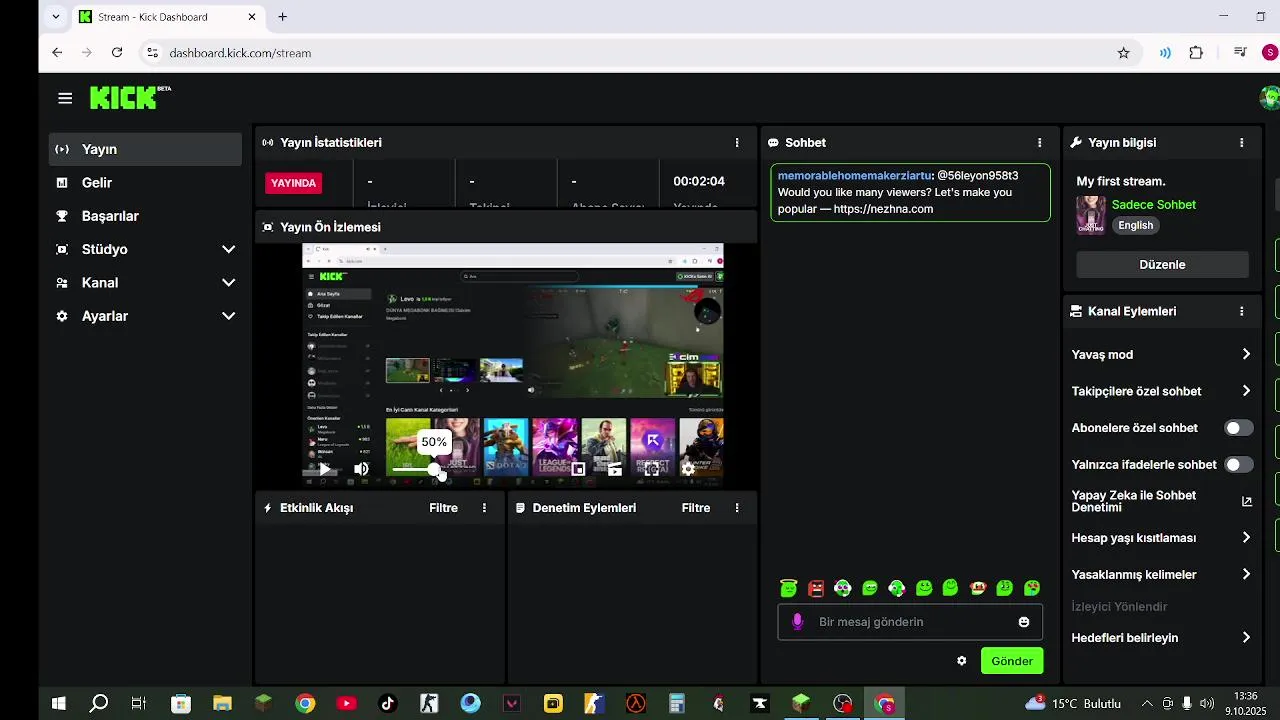This screenshot has width=1280, height=720.
Task: Open the Etkinlik Akışı three-dot menu
Action: (x=484, y=508)
